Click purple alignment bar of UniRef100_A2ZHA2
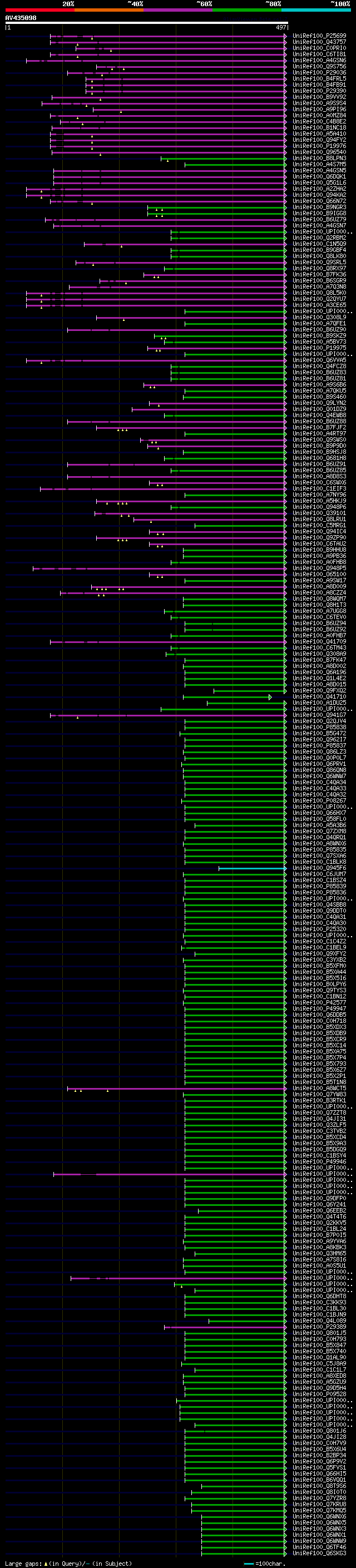 point(156,189)
